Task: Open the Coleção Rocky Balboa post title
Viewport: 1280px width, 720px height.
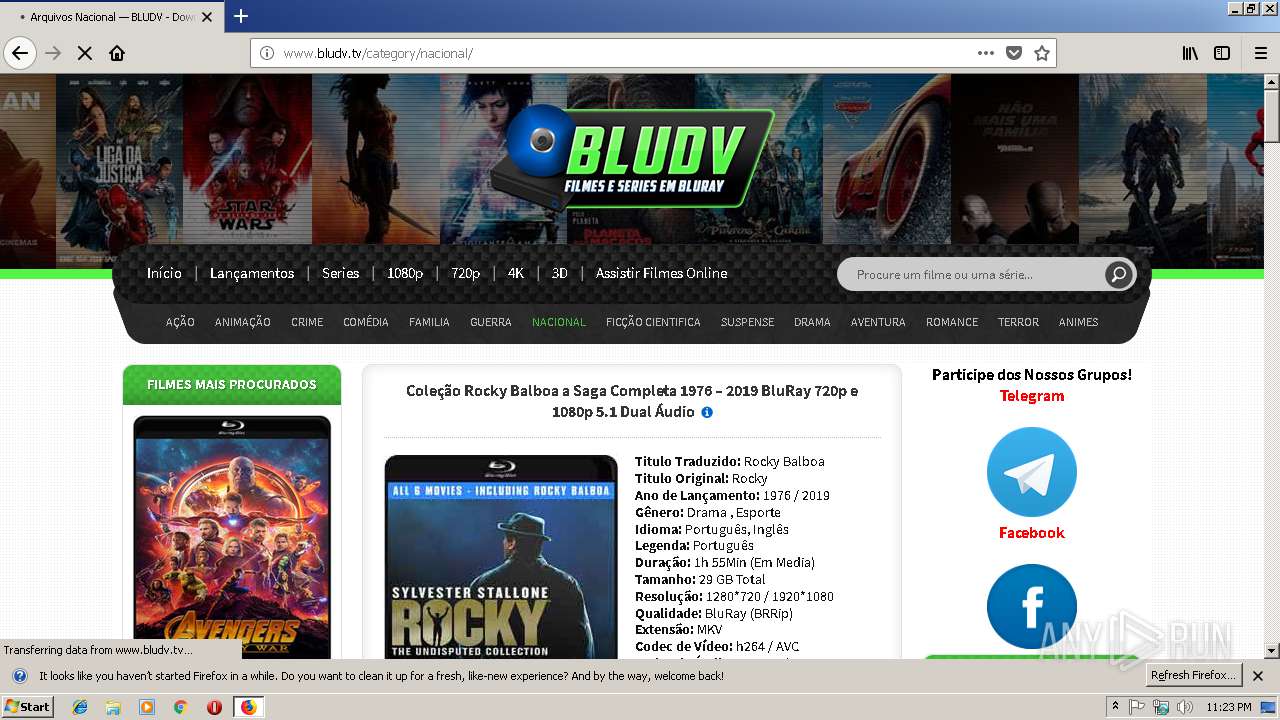Action: pyautogui.click(x=632, y=401)
